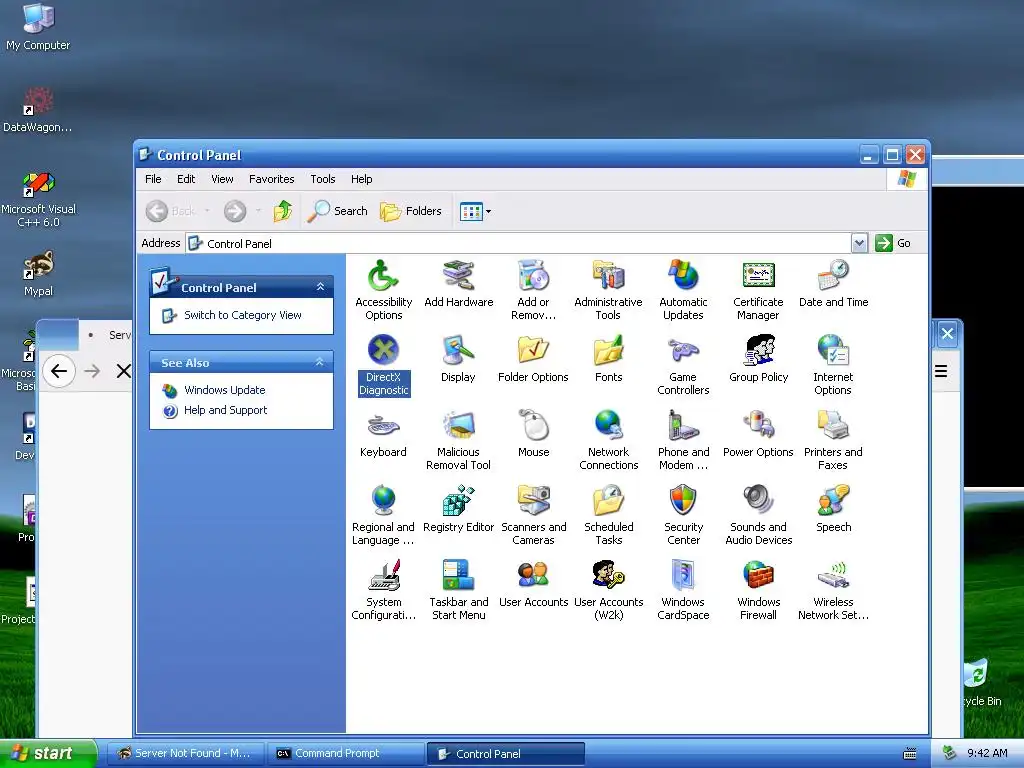Switch to Category View link
Screen dimensions: 1024x768
coord(242,315)
